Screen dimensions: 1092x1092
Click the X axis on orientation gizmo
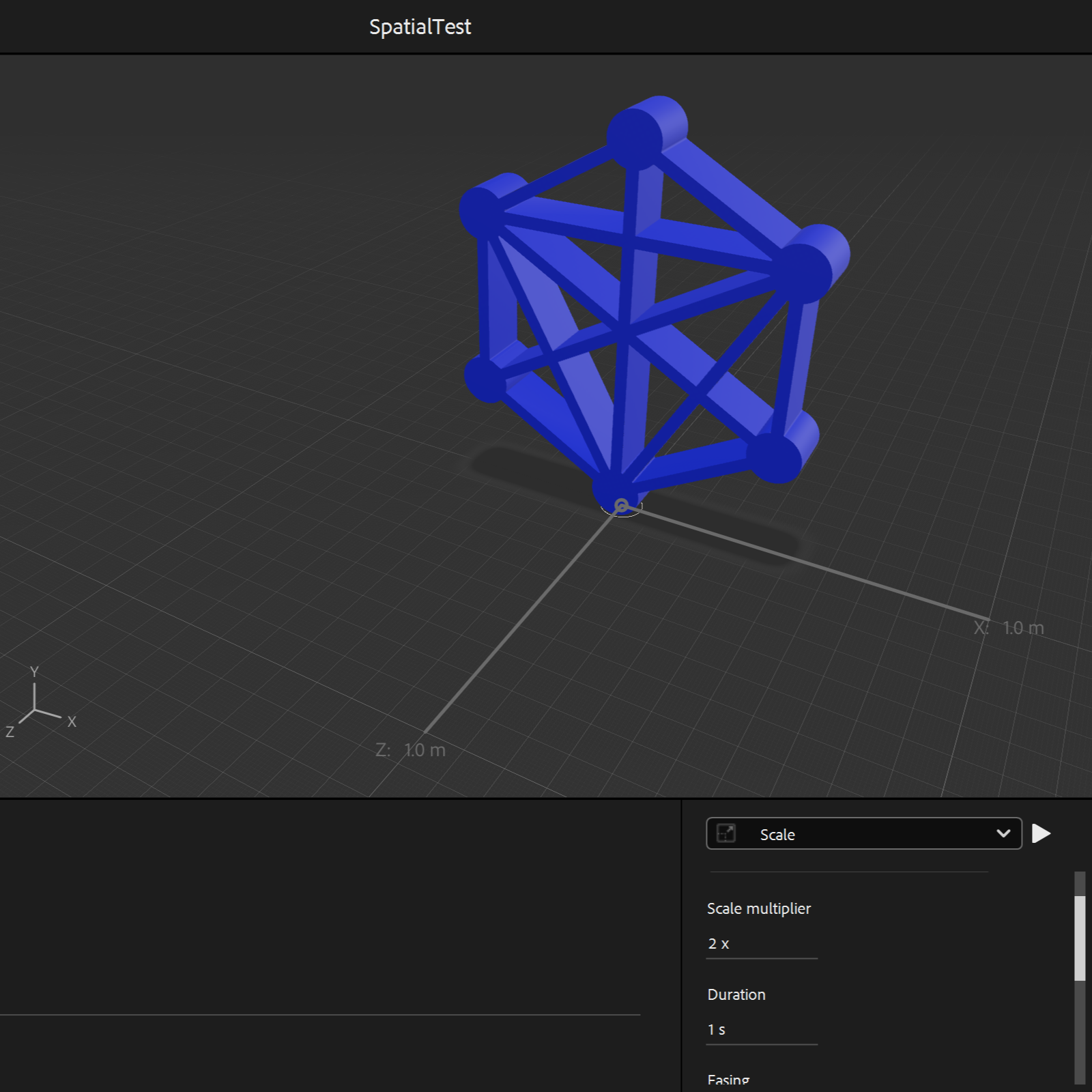tap(72, 721)
